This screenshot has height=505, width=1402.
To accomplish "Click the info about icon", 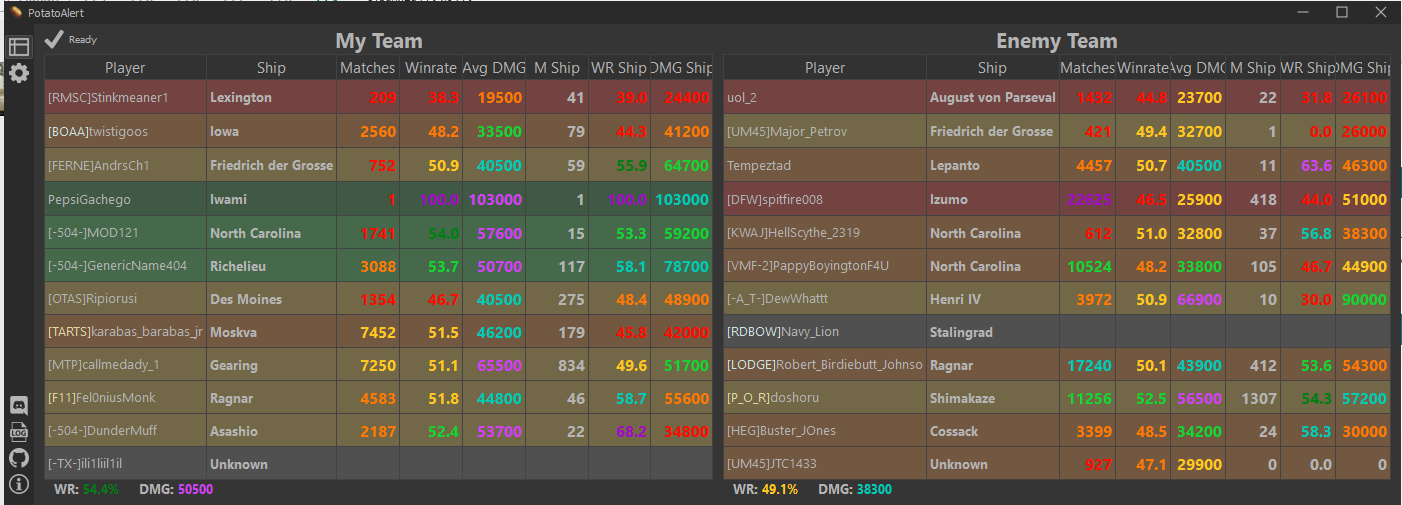I will 18,485.
